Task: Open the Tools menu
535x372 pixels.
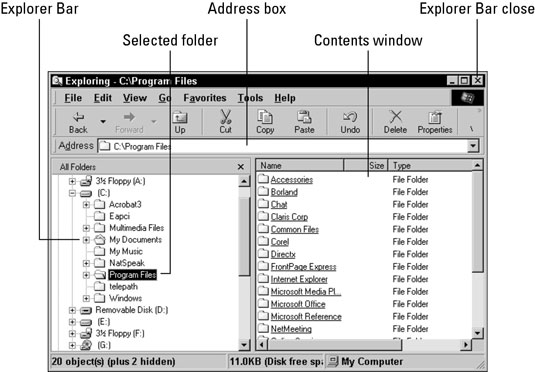Action: click(250, 98)
